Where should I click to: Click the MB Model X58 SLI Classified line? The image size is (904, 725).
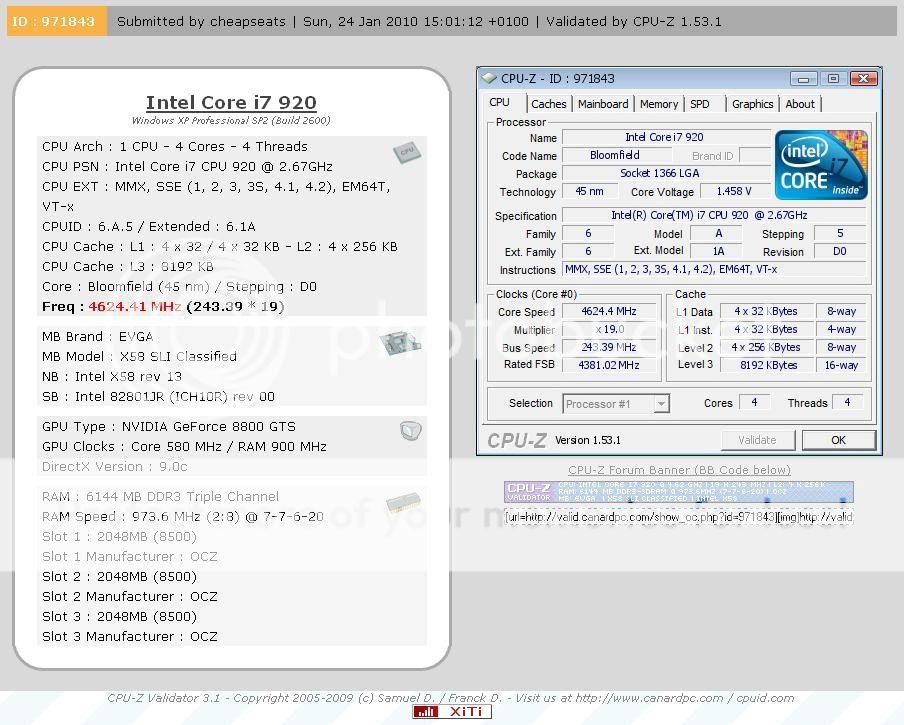pyautogui.click(x=139, y=357)
